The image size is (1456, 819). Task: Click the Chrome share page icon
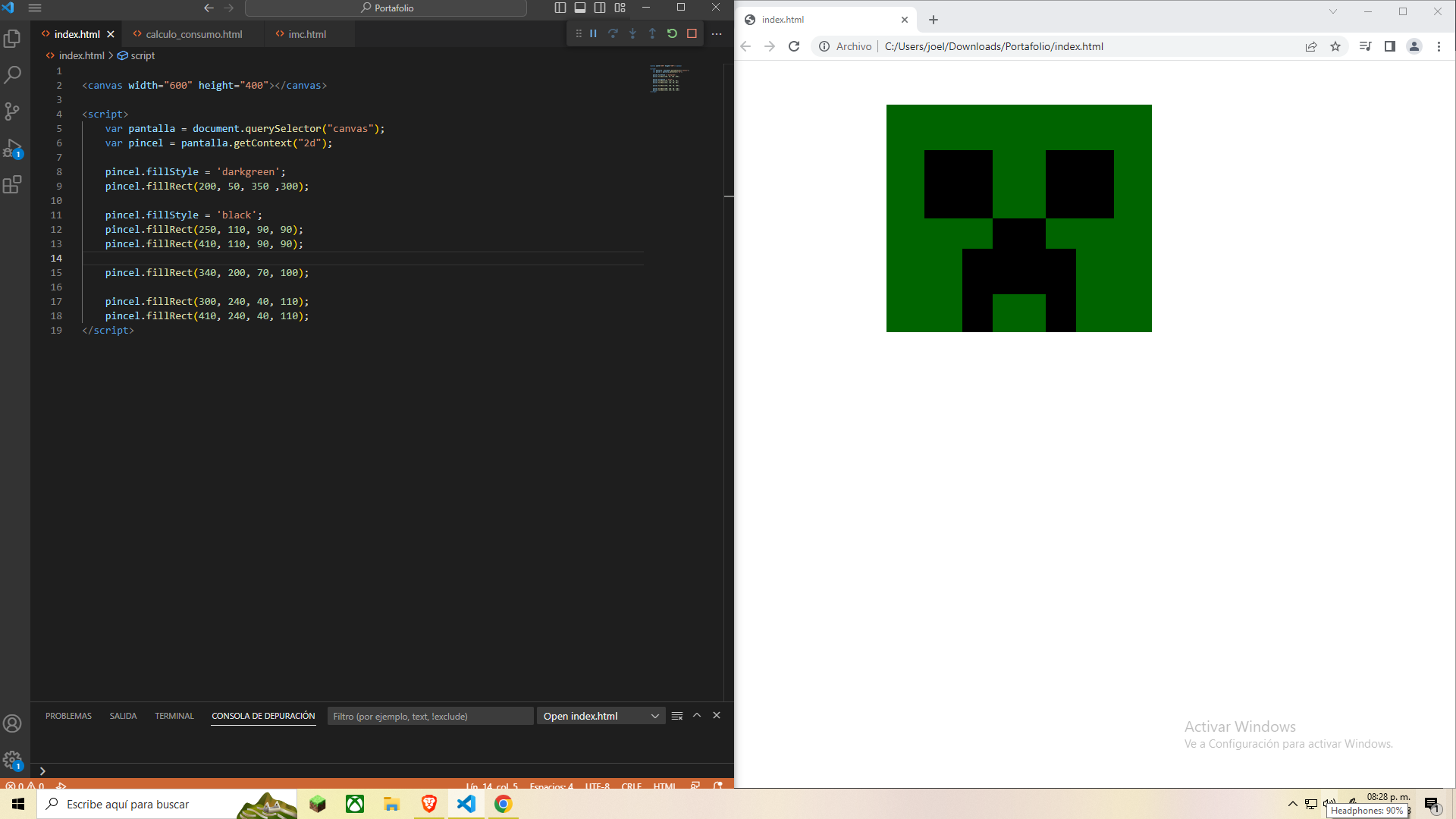(x=1311, y=46)
